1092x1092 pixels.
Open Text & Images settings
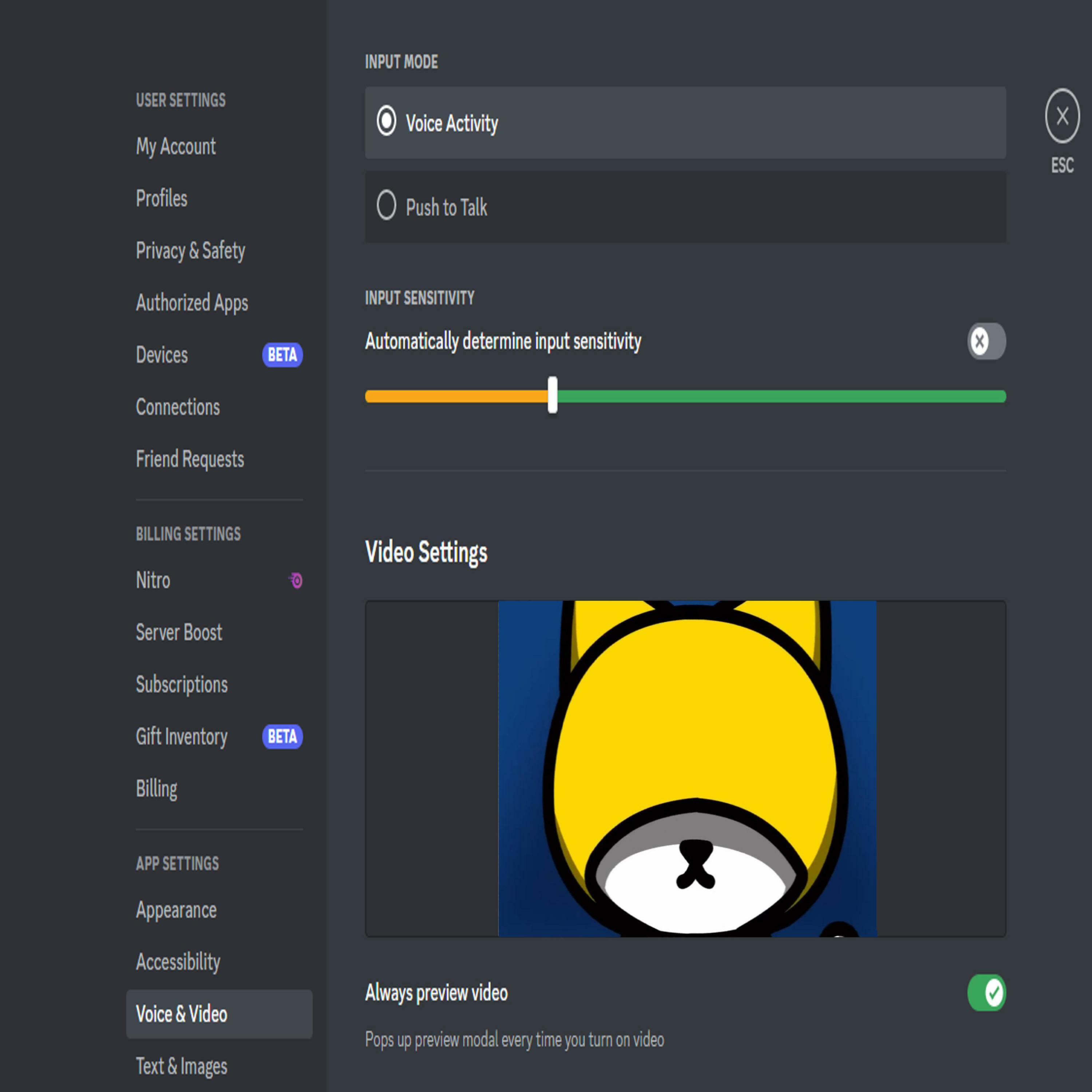coord(181,1066)
